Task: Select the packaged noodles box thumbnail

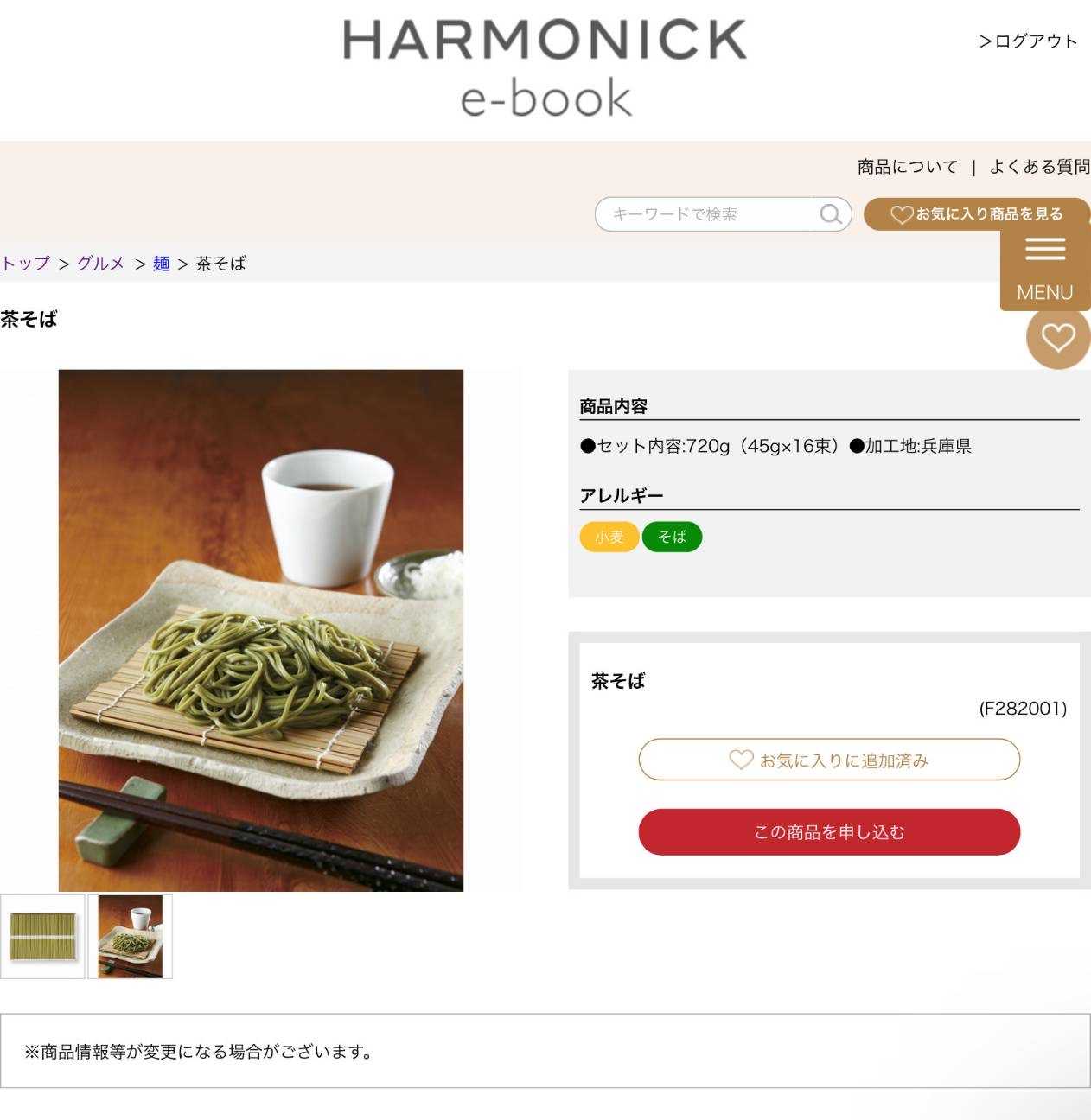Action: pos(42,936)
